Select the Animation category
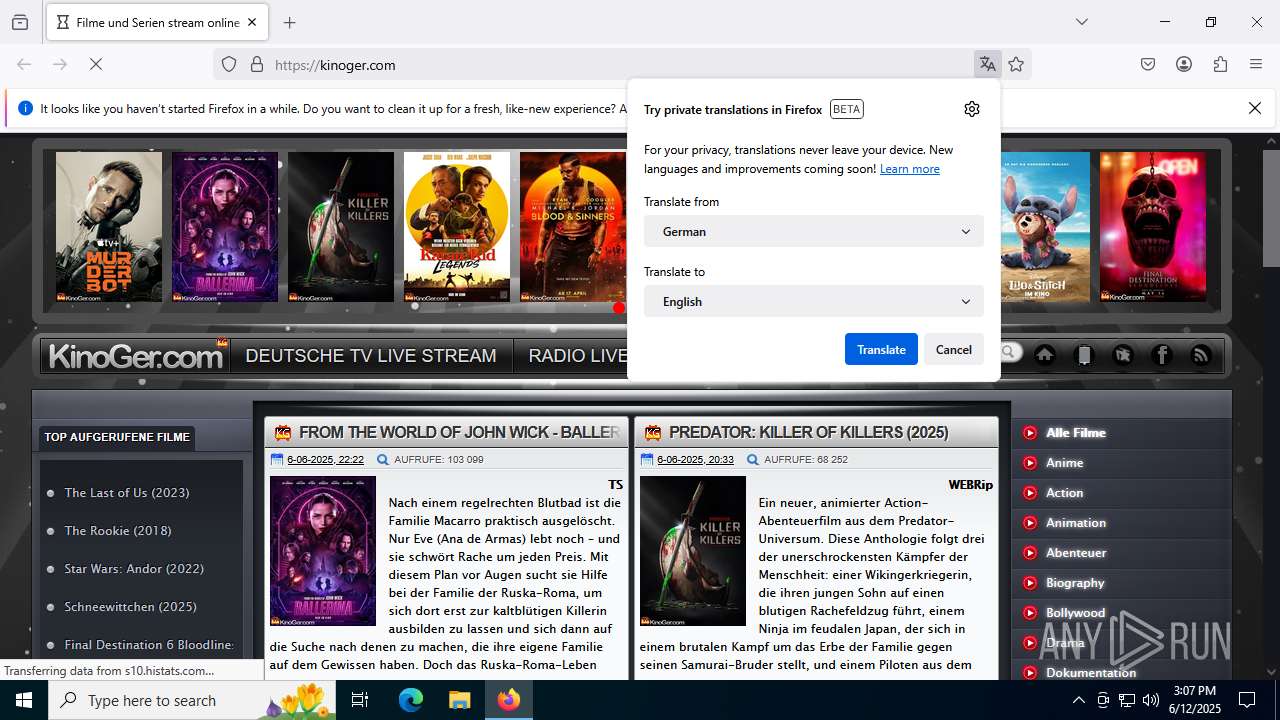The image size is (1280, 720). [x=1076, y=523]
